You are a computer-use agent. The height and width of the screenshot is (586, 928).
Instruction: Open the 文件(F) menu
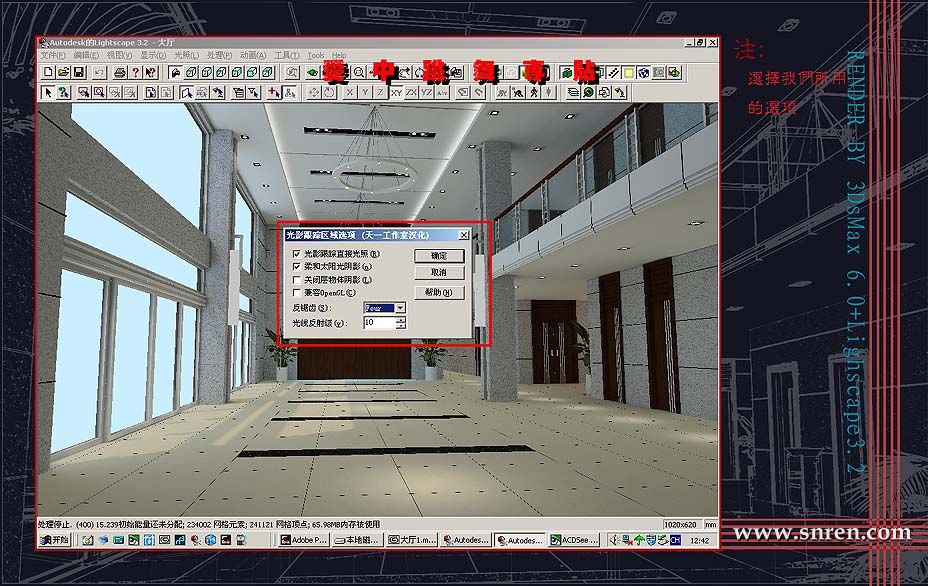tap(53, 55)
